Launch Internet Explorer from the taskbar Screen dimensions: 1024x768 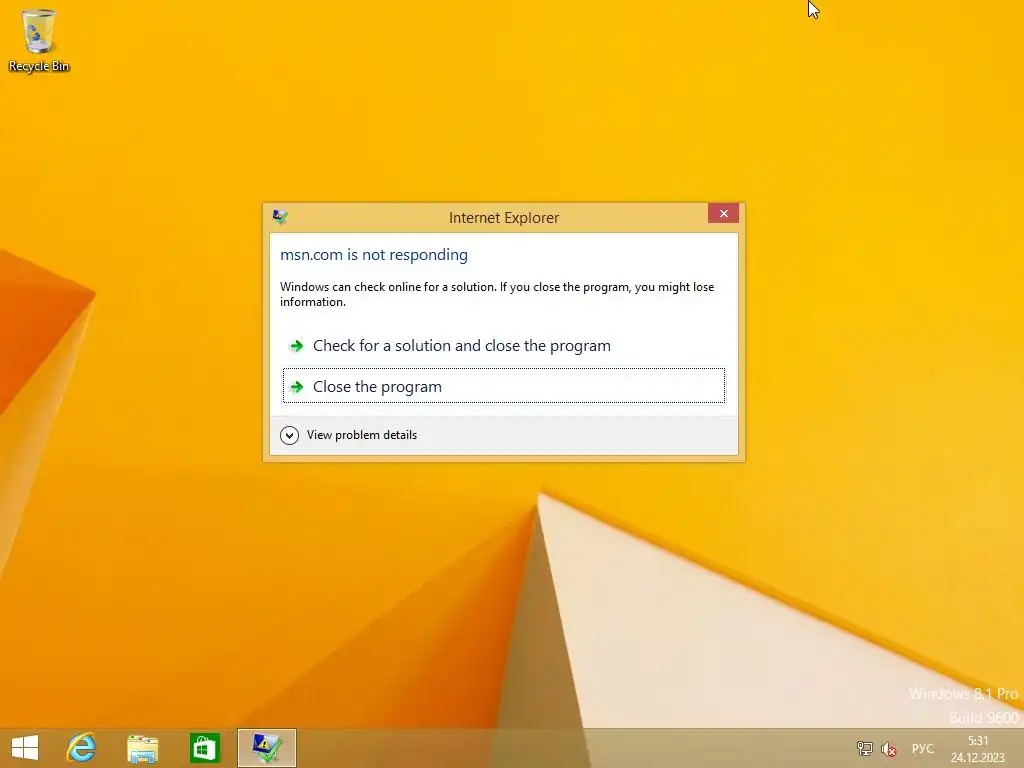(x=82, y=748)
